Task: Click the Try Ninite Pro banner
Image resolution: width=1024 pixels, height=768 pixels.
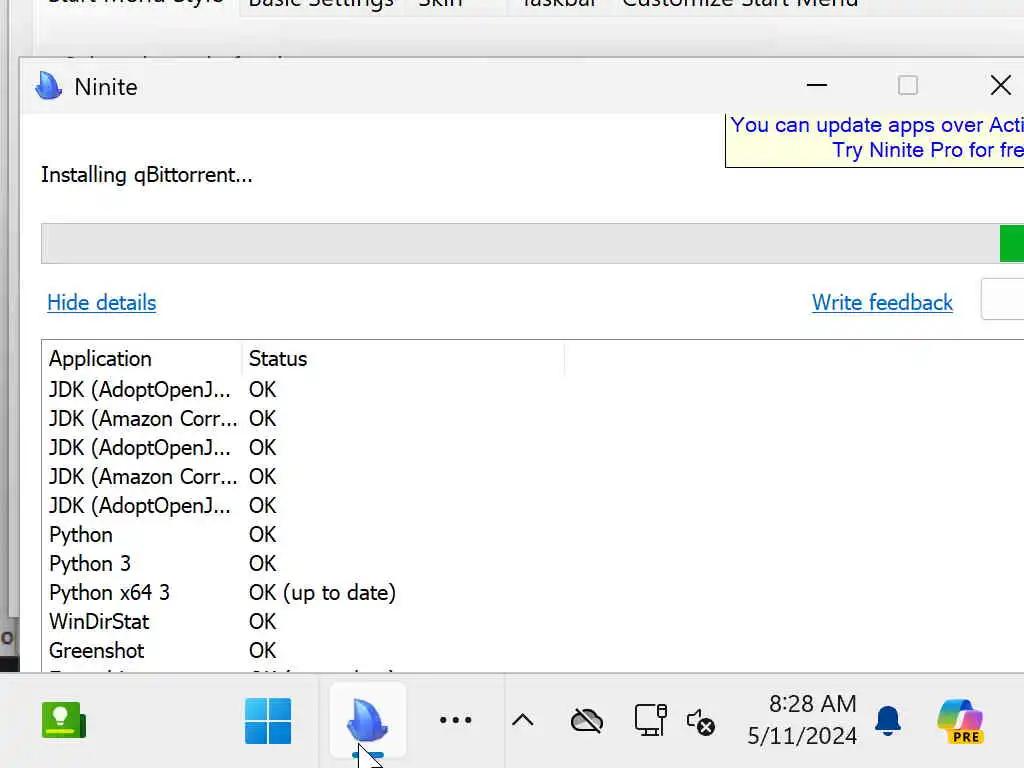Action: point(874,140)
